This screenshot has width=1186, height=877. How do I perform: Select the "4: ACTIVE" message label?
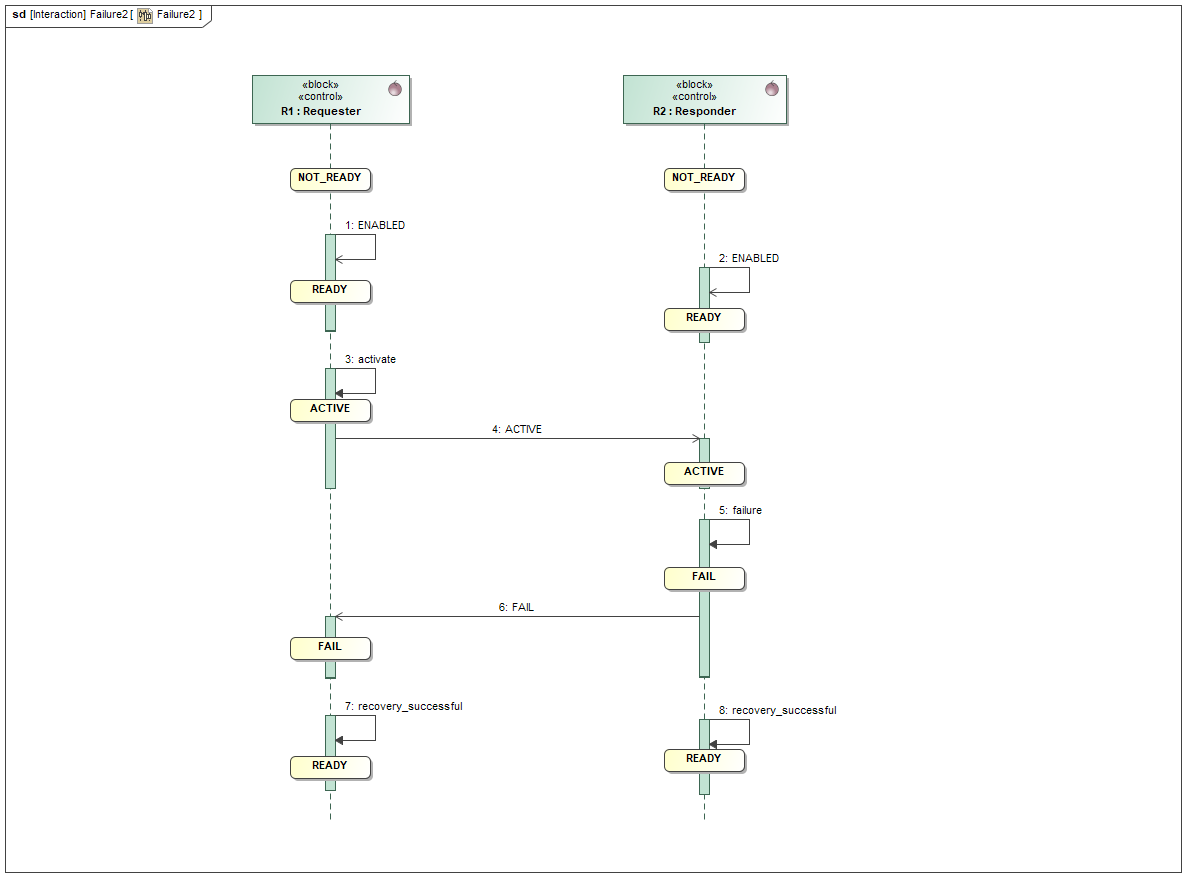tap(516, 430)
